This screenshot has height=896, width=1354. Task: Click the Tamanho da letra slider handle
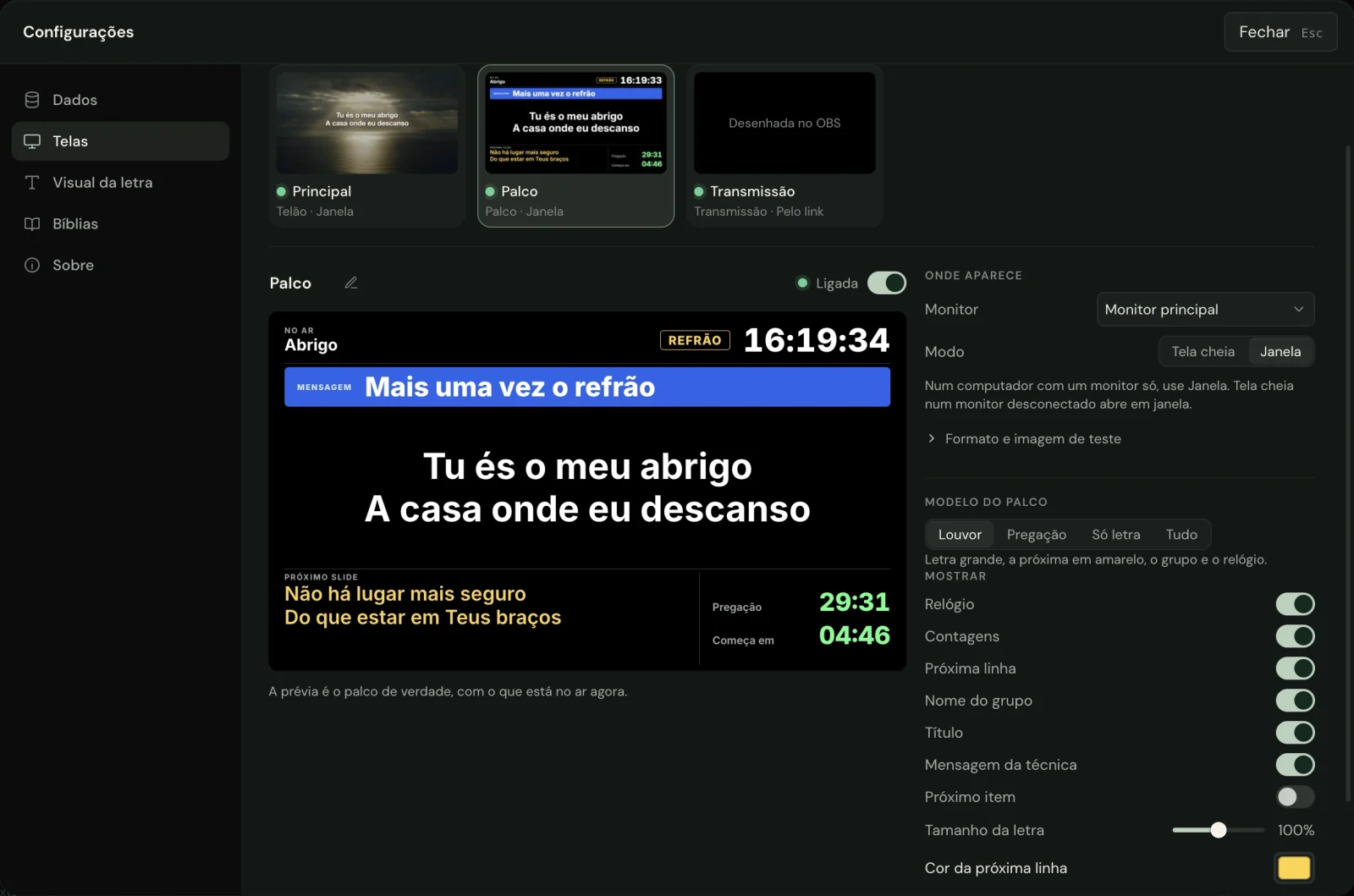pos(1218,830)
